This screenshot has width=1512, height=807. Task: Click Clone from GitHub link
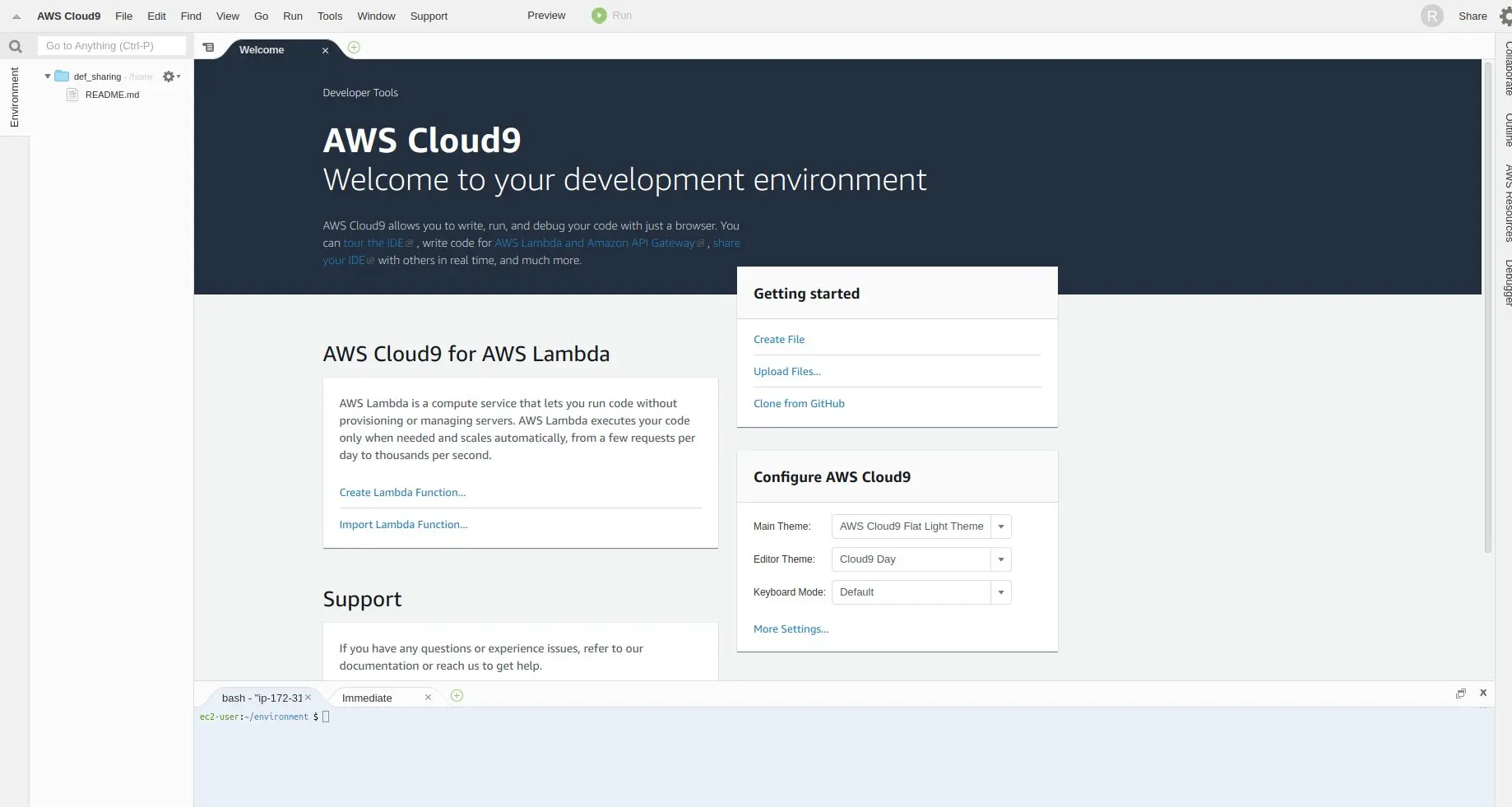(x=799, y=403)
